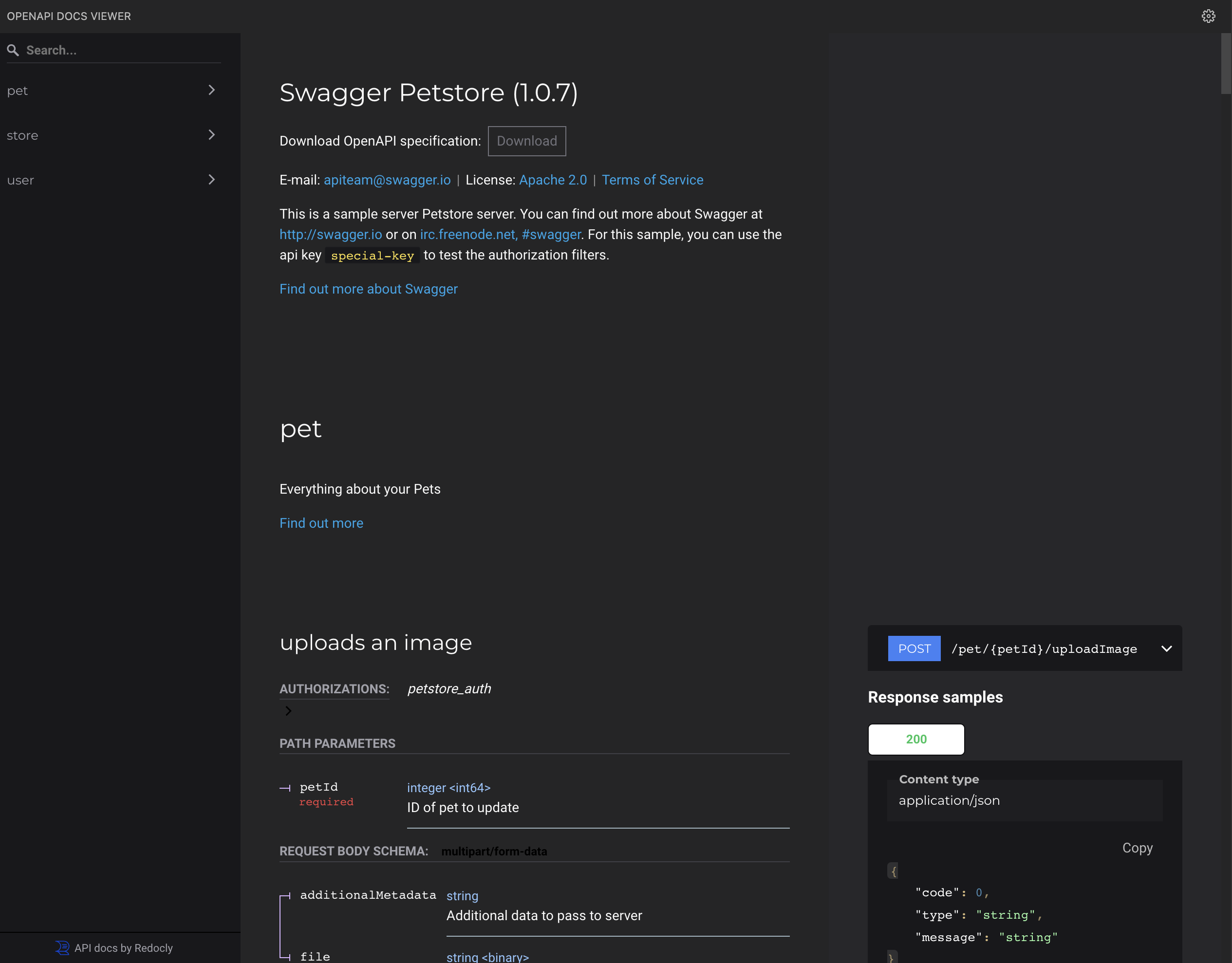This screenshot has width=1232, height=963.
Task: Open the apiteam@swagger.io email link
Action: point(387,180)
